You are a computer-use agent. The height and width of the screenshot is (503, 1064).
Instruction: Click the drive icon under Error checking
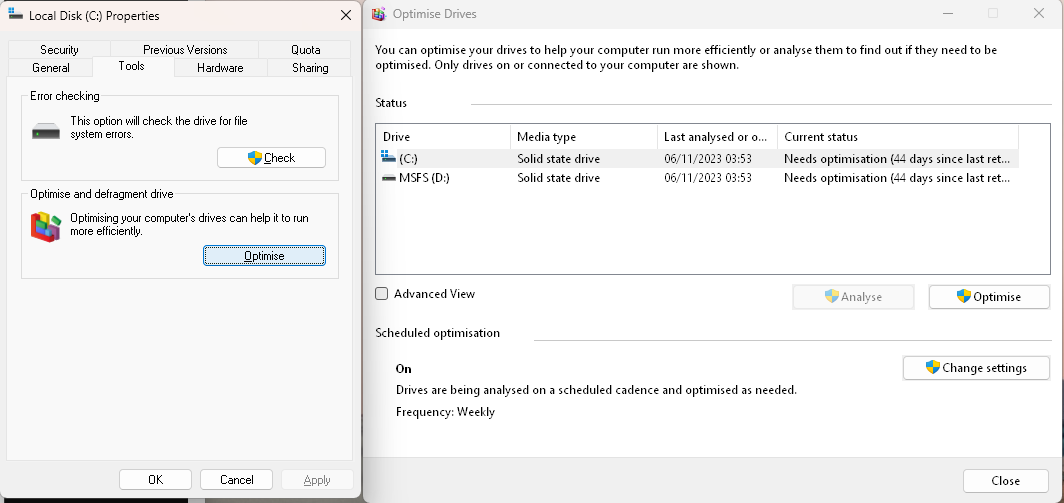click(x=46, y=131)
